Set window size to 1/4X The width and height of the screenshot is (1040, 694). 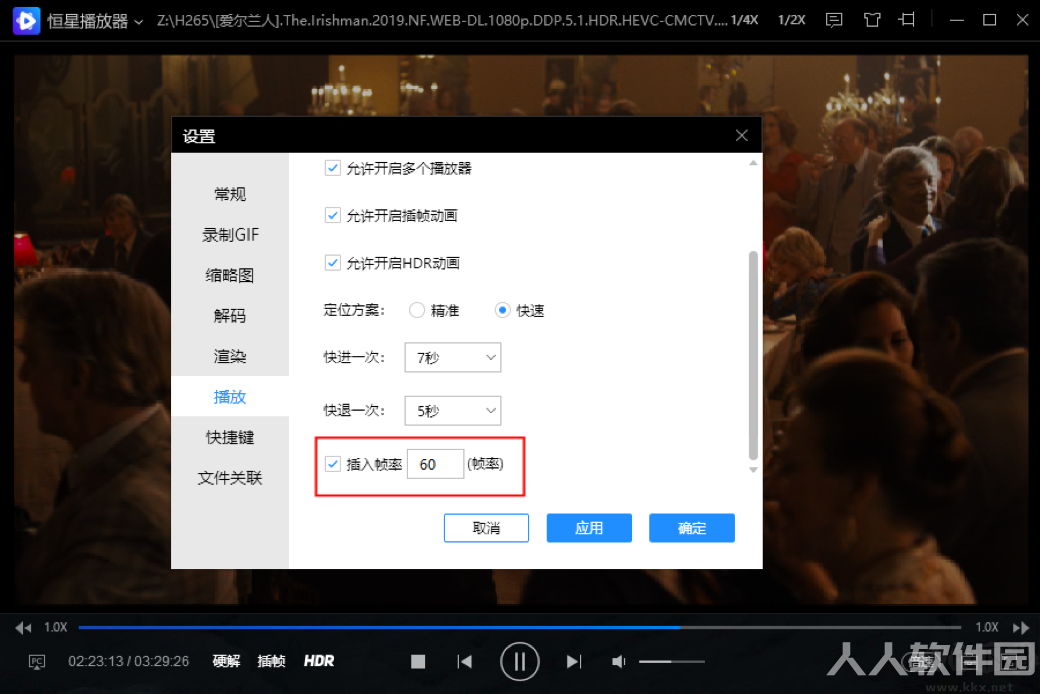coord(744,21)
